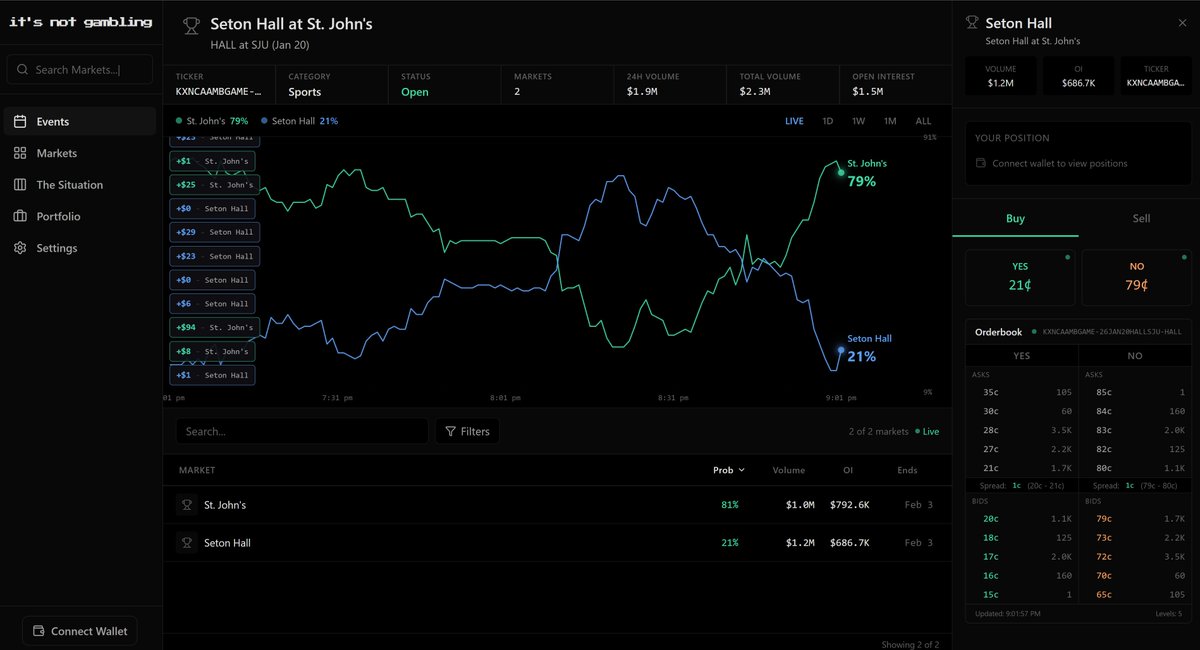Viewport: 1200px width, 650px height.
Task: Click the Orderbook ticker label
Action: pyautogui.click(x=1112, y=331)
